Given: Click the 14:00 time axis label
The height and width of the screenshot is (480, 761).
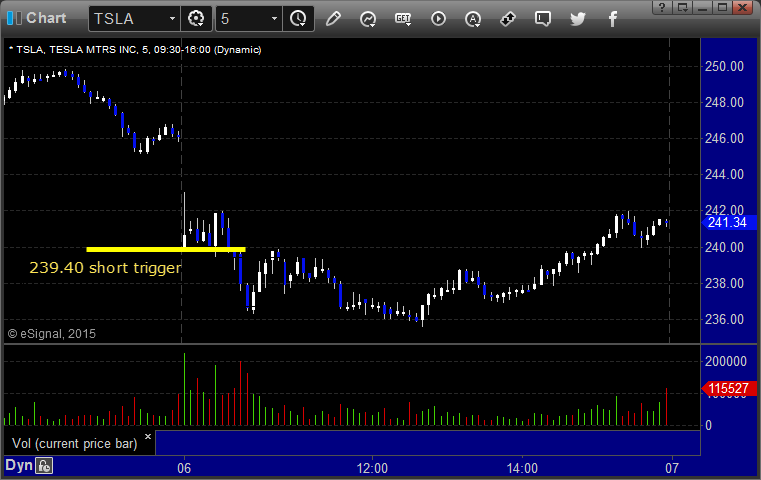Looking at the screenshot, I should 522,468.
